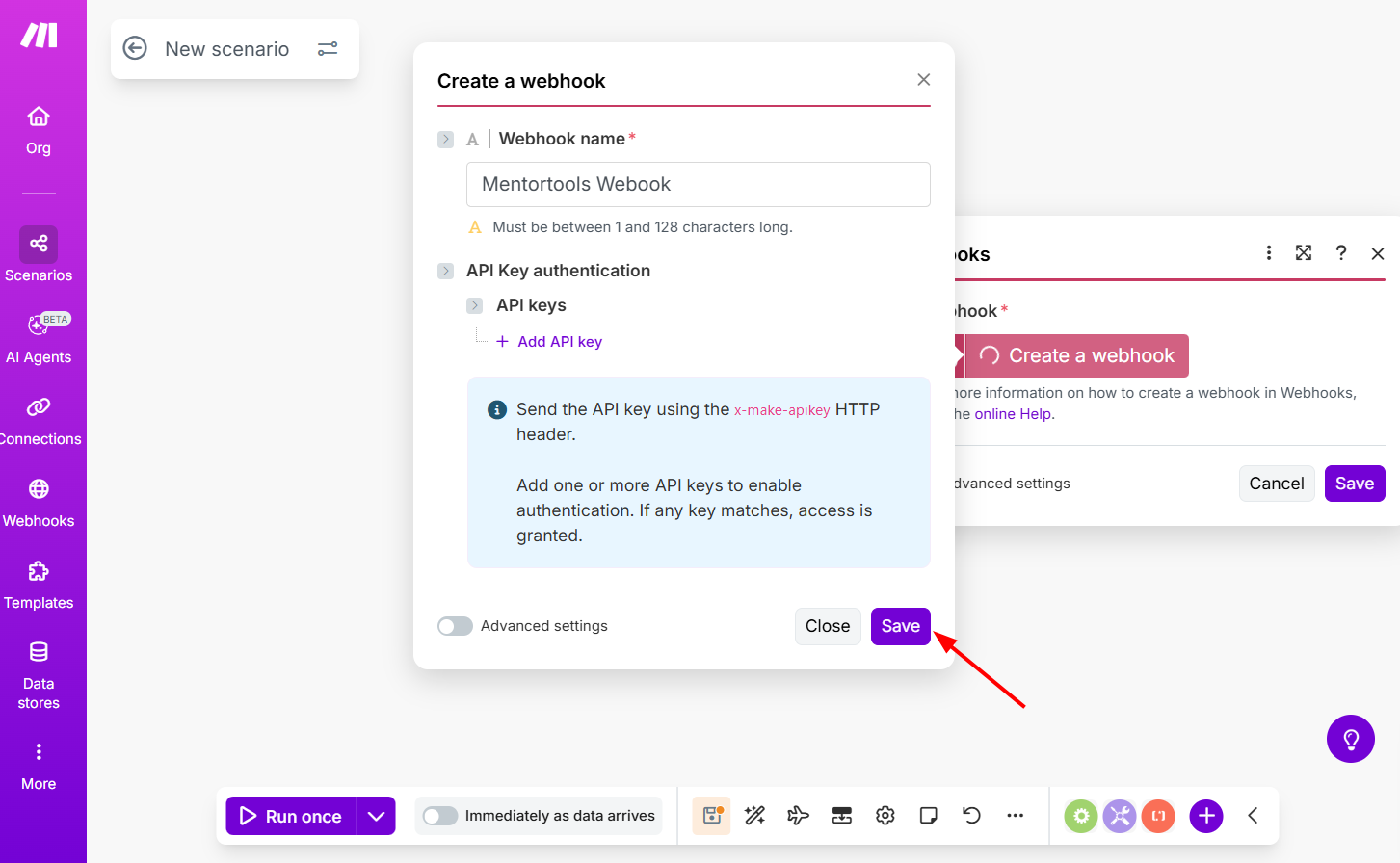Save the new webhook
This screenshot has height=863, width=1400.
coord(901,626)
